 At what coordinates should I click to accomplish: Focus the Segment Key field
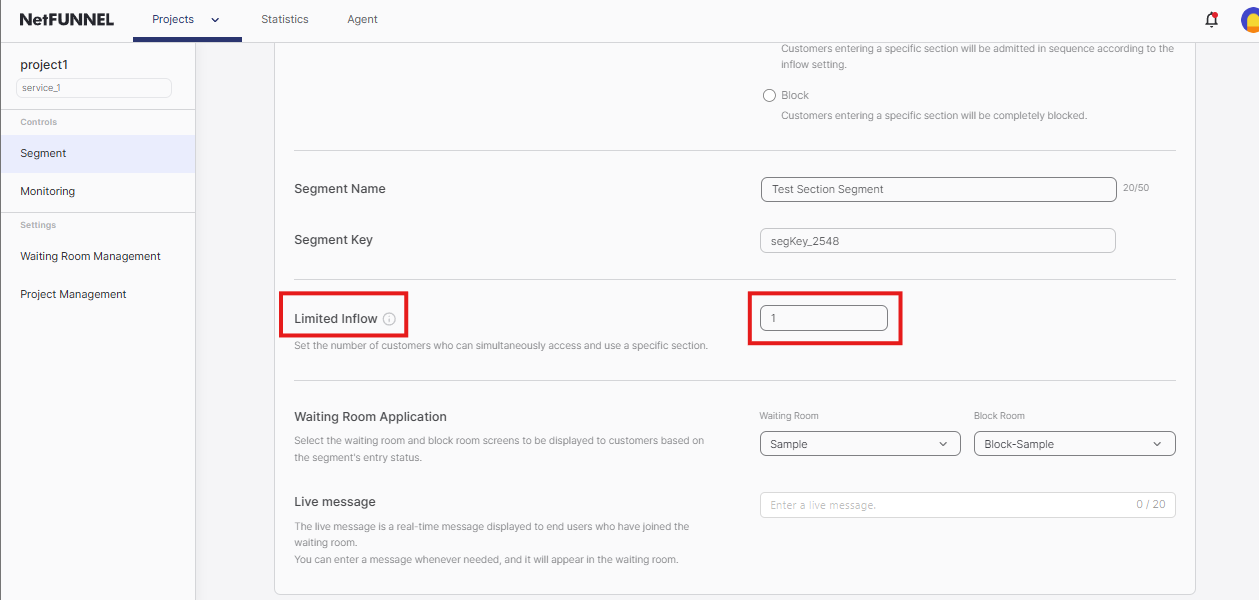pos(937,241)
